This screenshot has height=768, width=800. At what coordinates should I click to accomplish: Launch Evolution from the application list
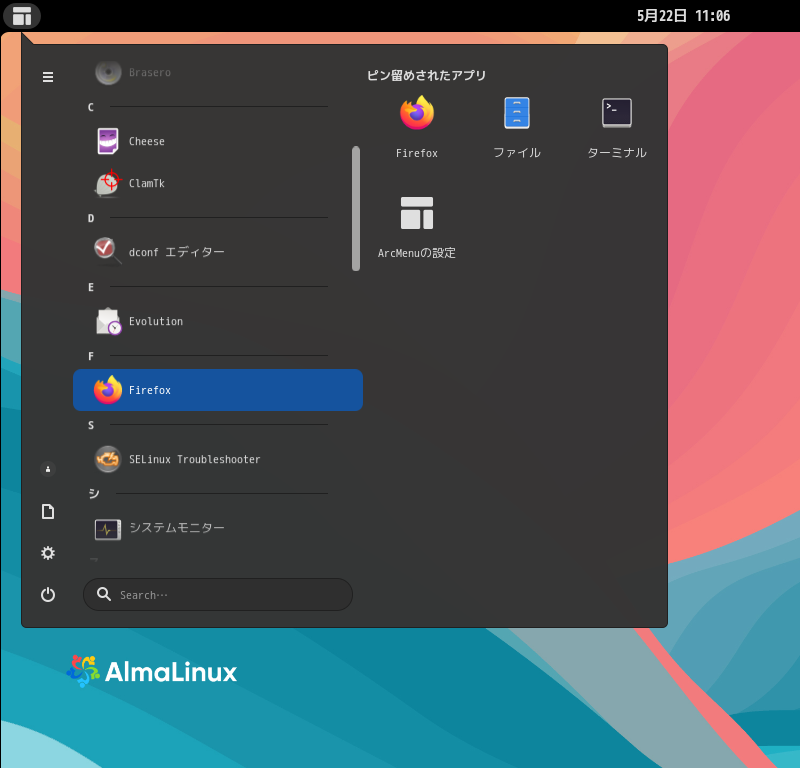tap(218, 321)
